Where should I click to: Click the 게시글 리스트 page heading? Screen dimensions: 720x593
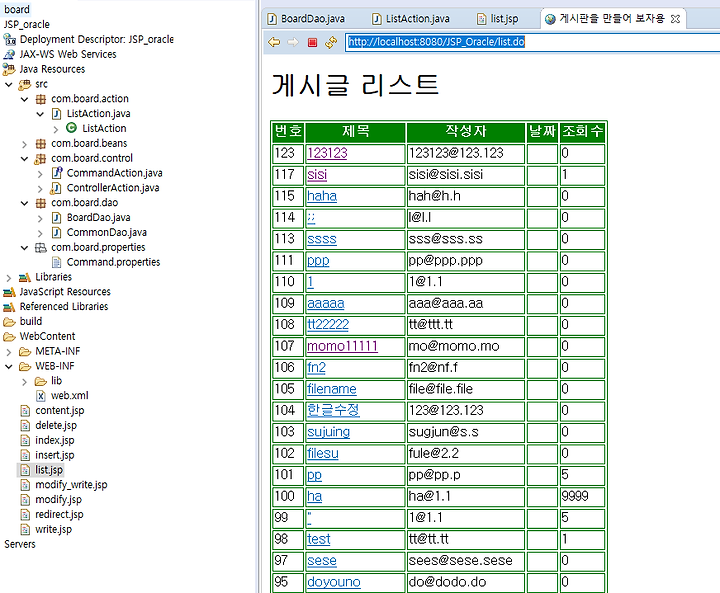point(355,86)
